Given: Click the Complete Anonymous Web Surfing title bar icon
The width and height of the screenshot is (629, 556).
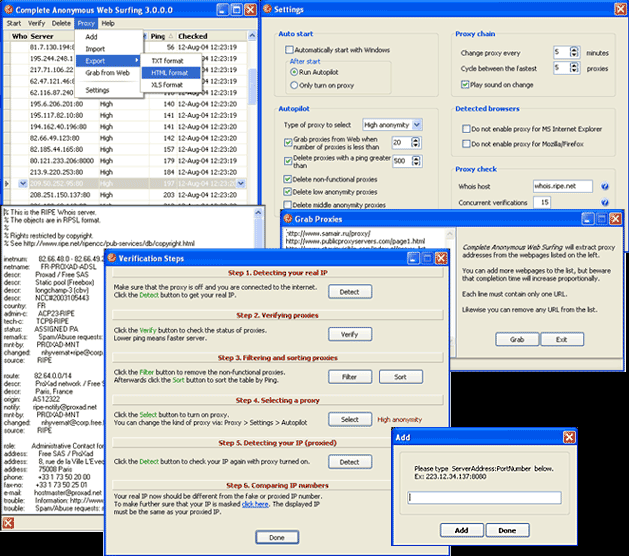Looking at the screenshot, I should [x=8, y=9].
